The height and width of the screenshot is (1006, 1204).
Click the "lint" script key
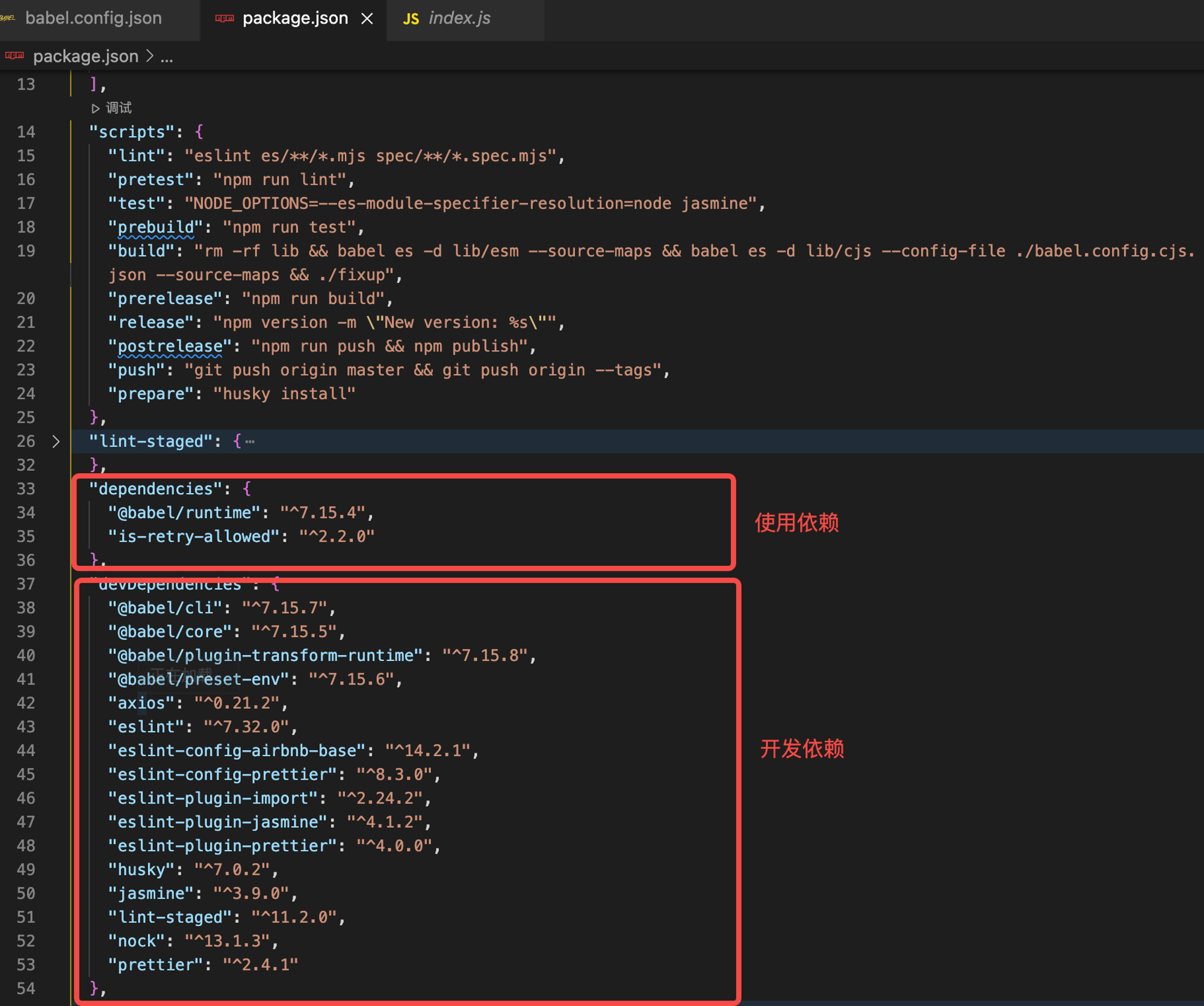(x=137, y=156)
